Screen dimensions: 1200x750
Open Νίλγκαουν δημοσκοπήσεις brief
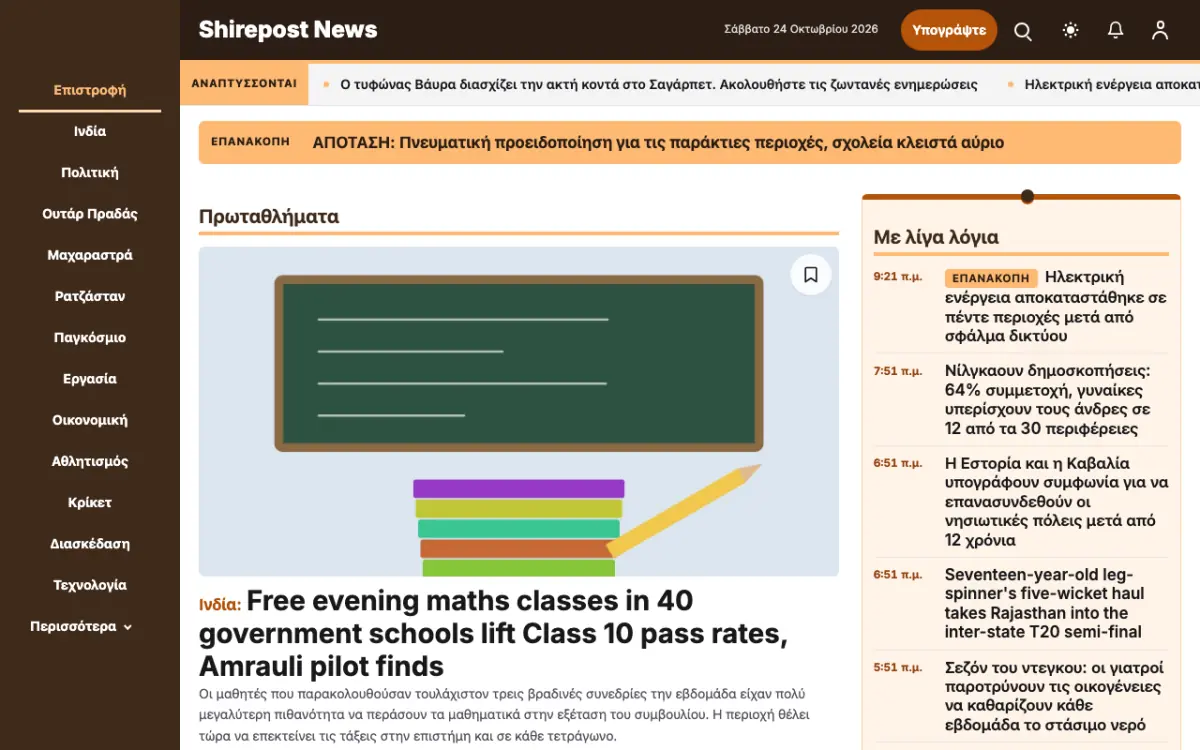[x=1048, y=400]
